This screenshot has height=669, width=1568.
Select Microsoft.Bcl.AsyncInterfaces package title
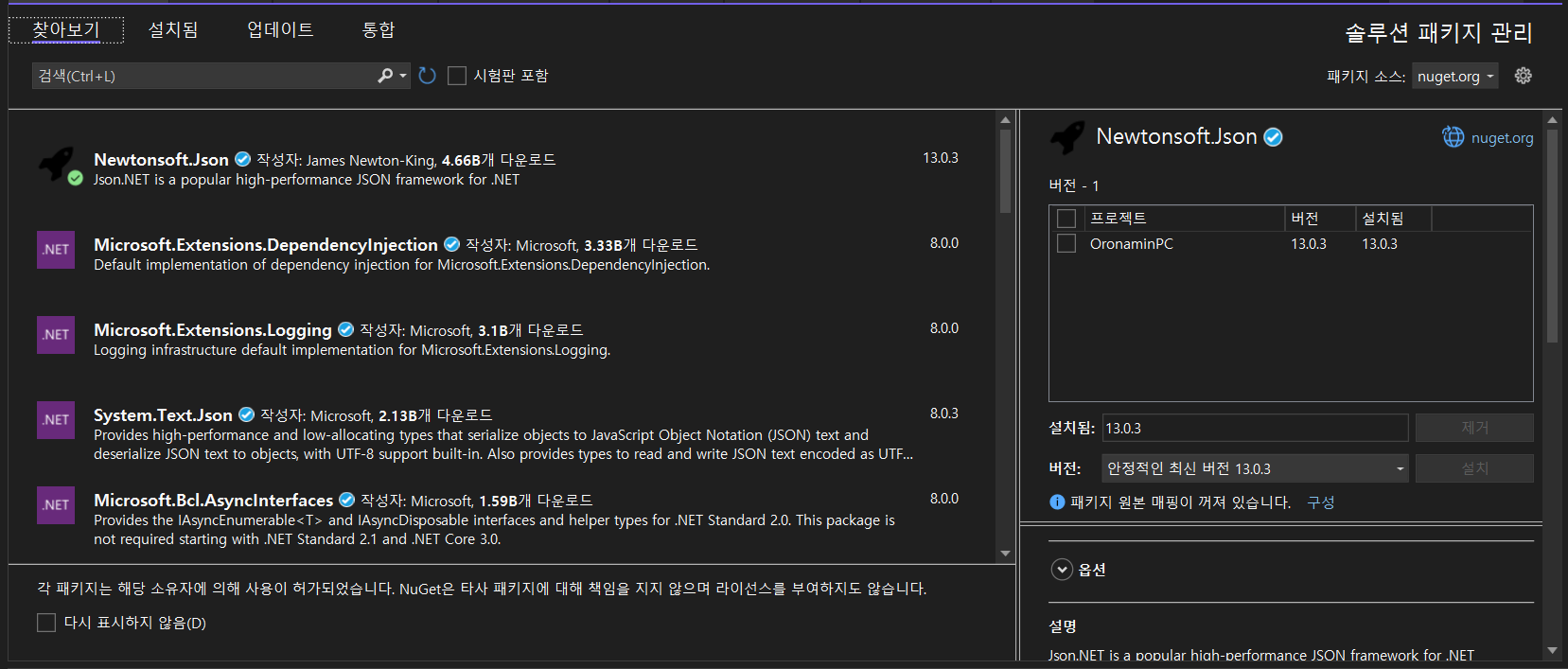click(x=213, y=500)
